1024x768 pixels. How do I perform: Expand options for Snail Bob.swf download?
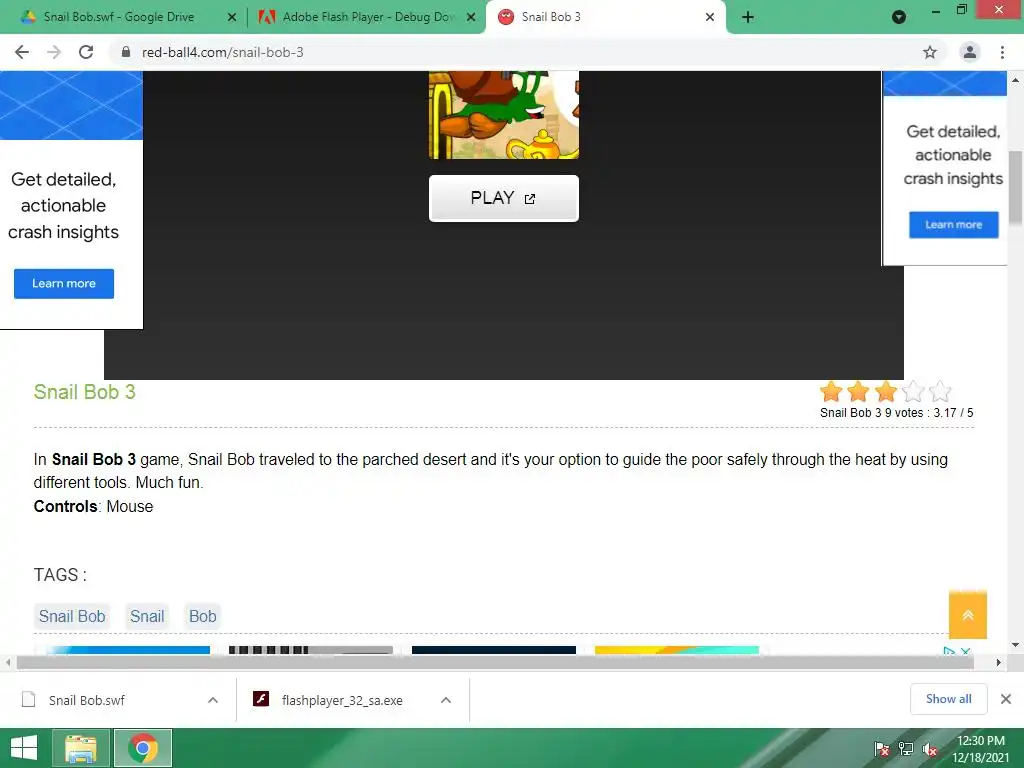213,700
